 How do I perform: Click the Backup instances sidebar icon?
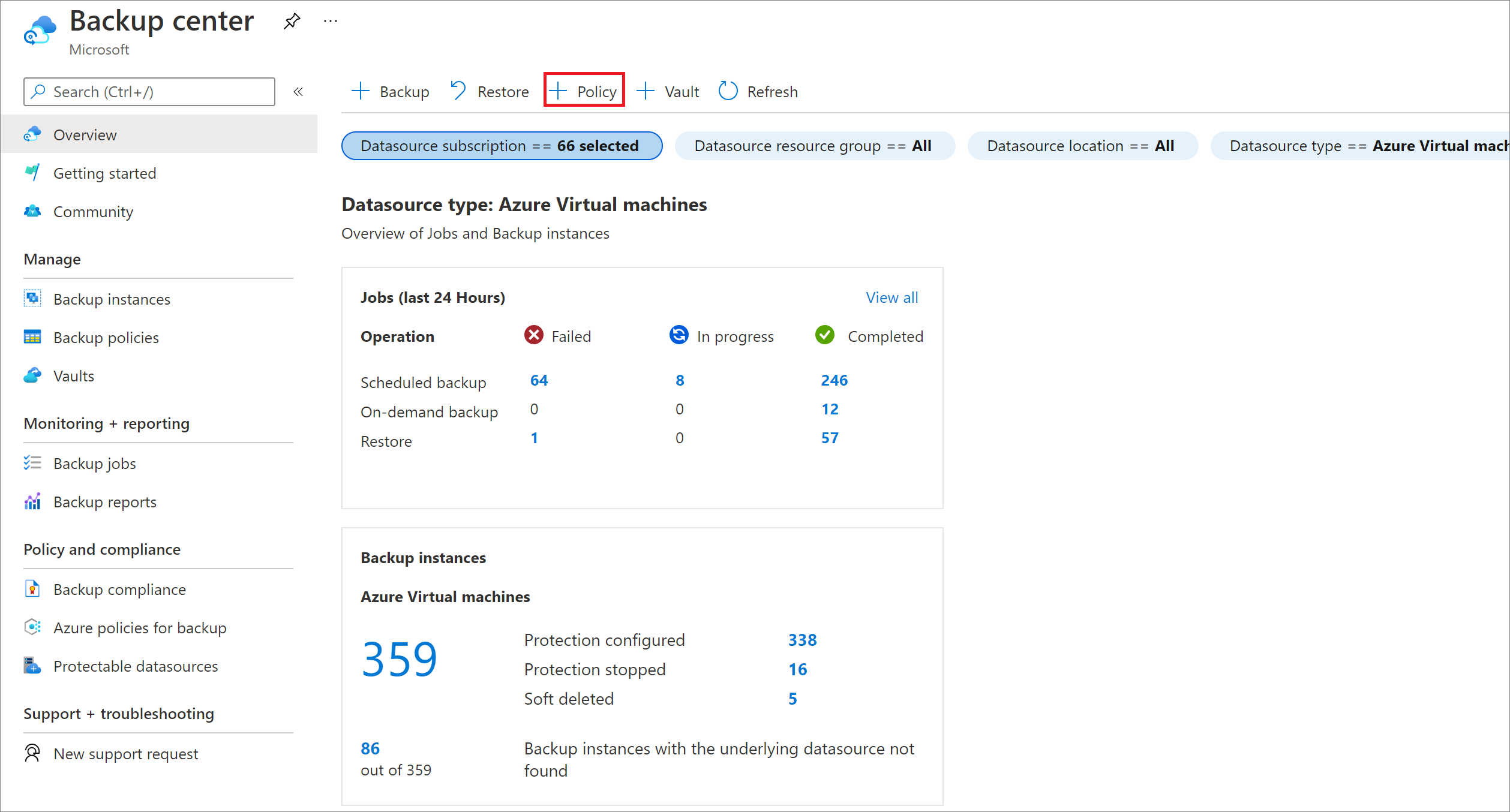pyautogui.click(x=32, y=298)
